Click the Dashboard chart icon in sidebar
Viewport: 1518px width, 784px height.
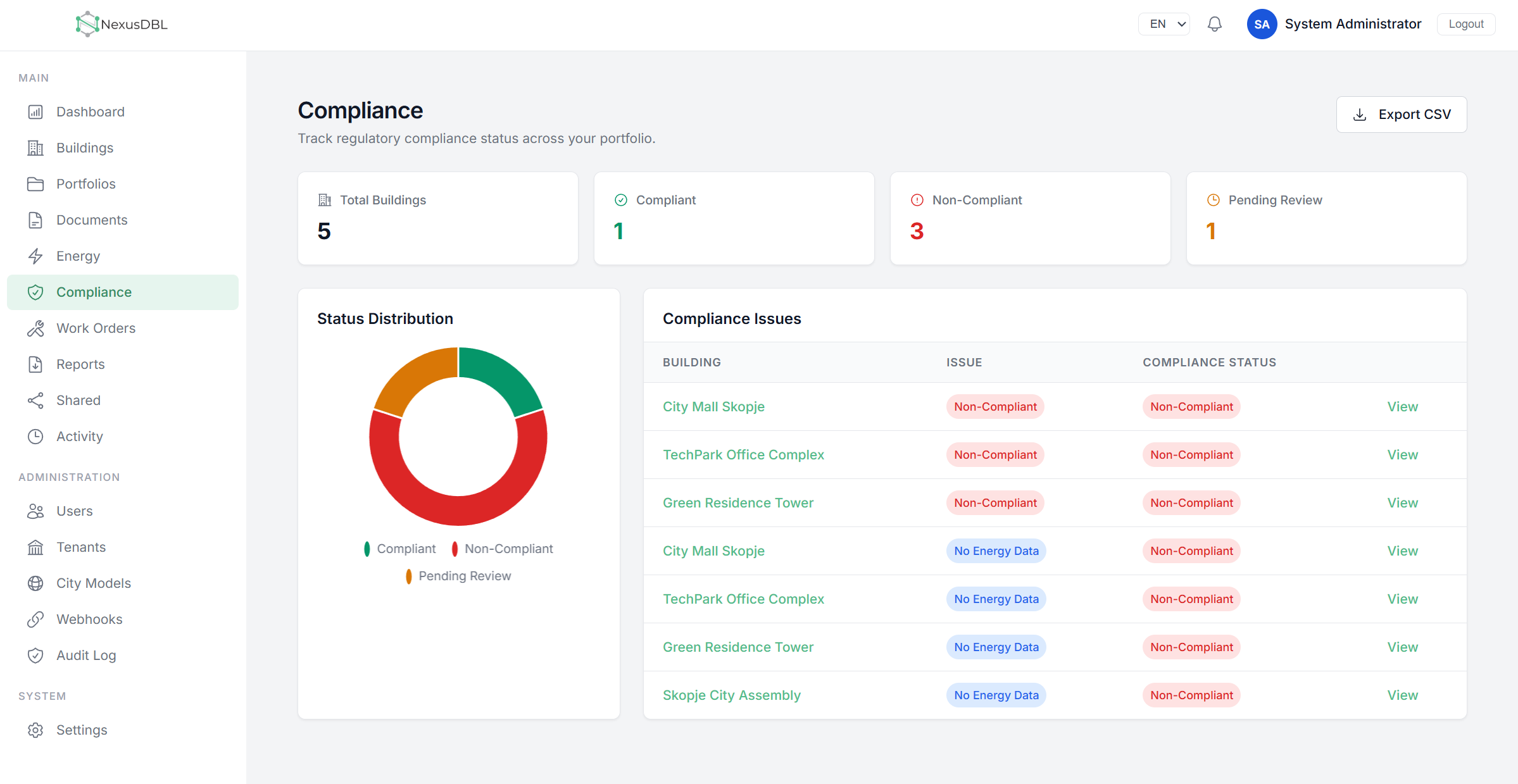click(x=35, y=112)
